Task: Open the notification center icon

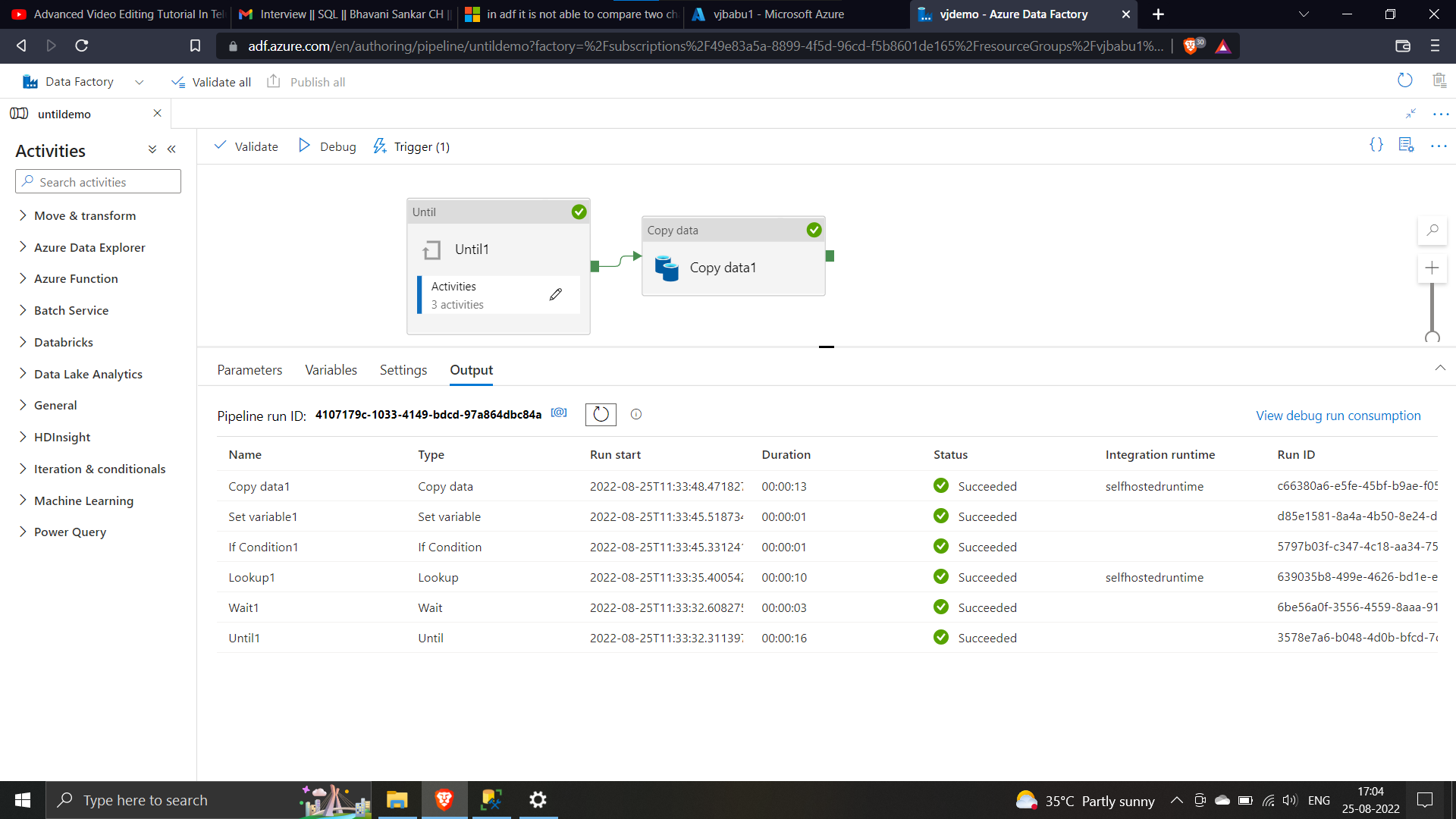Action: click(x=1425, y=800)
